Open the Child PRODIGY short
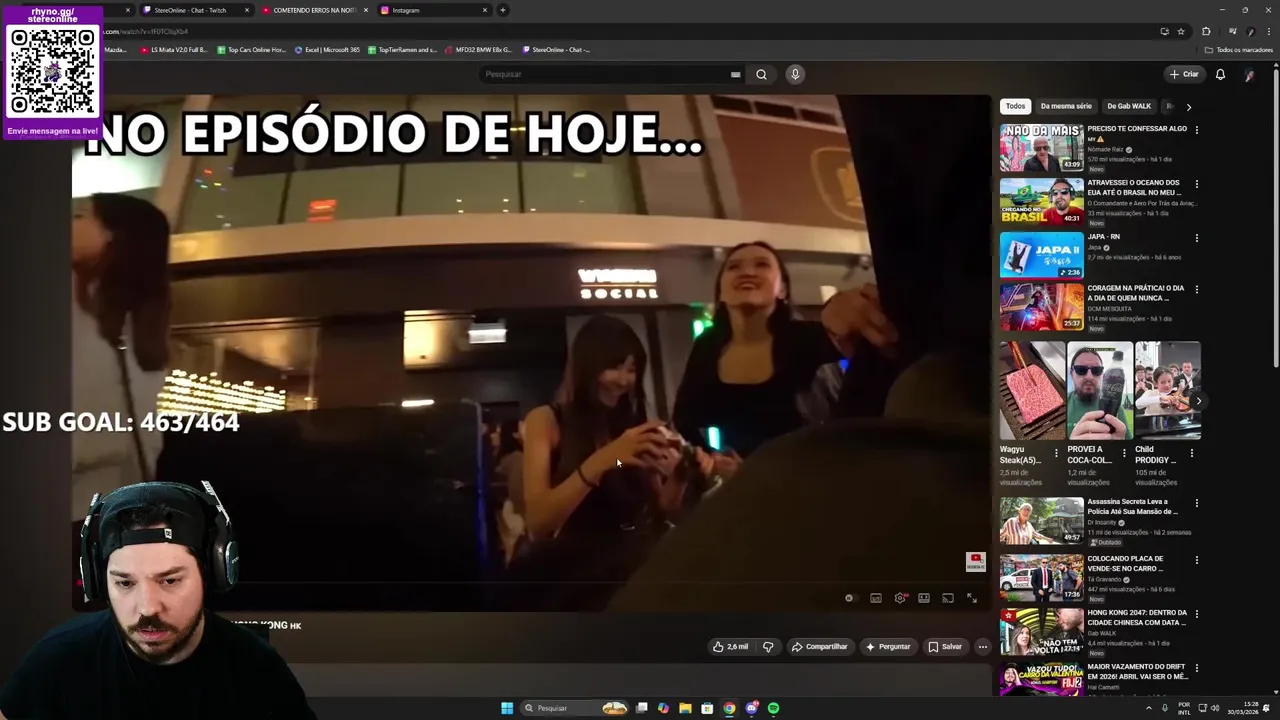 point(1168,391)
